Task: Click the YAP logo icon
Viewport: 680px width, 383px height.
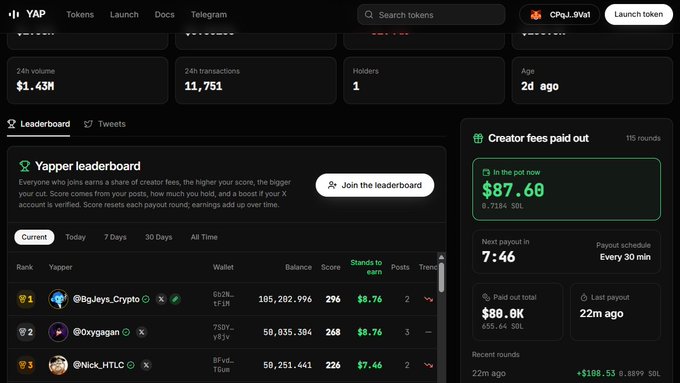Action: 14,14
